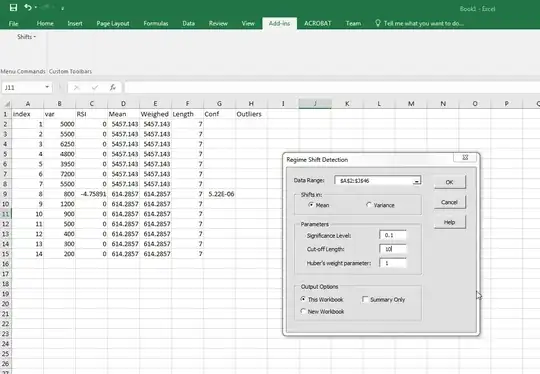Close the Regime Shift Detection dialog
The height and width of the screenshot is (374, 540).
465,157
